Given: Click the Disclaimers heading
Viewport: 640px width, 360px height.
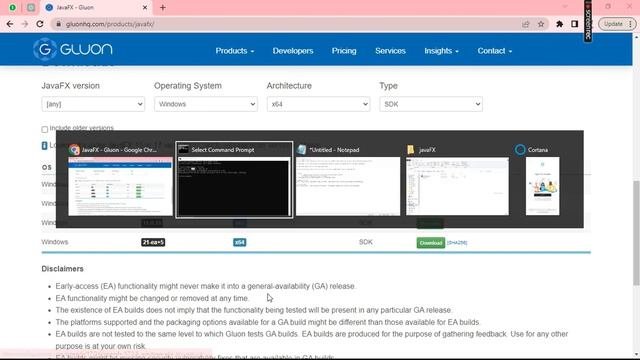Looking at the screenshot, I should point(62,269).
